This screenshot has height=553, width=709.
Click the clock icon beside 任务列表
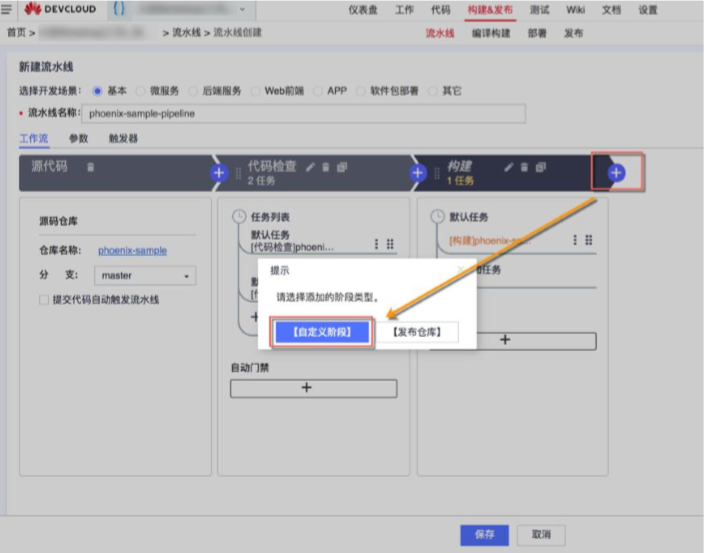239,217
